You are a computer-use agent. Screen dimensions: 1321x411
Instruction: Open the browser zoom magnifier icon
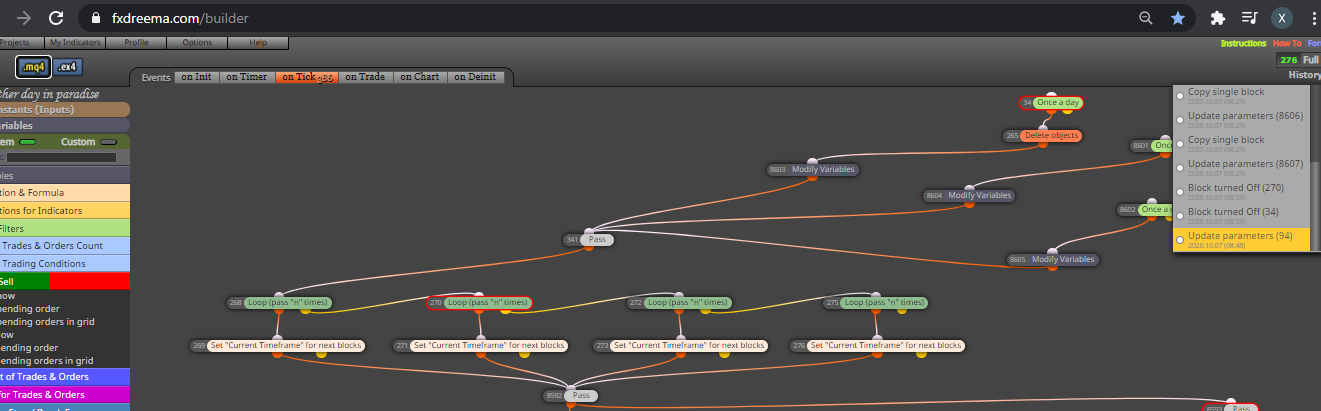(1146, 18)
